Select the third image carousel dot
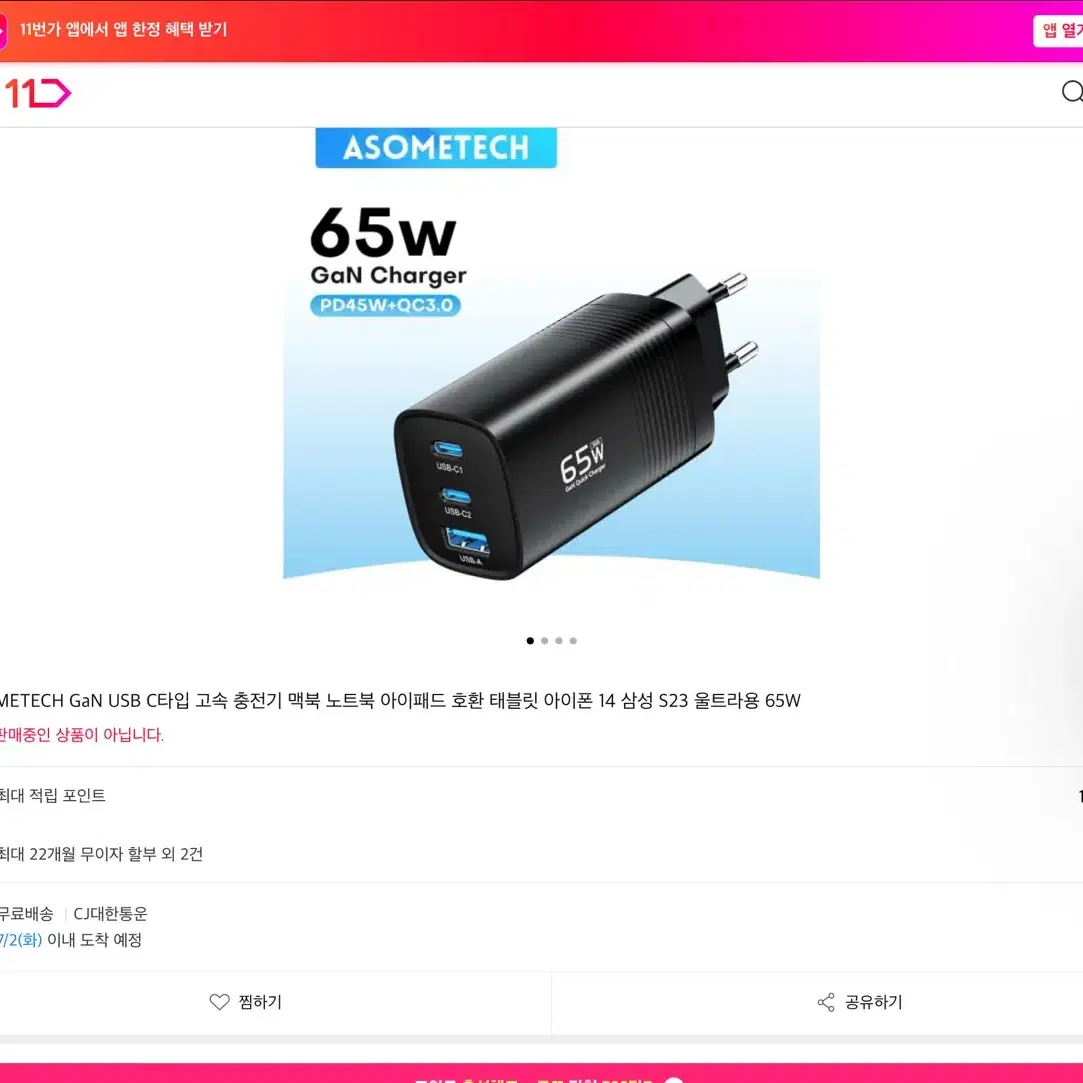Viewport: 1083px width, 1083px height. (559, 641)
